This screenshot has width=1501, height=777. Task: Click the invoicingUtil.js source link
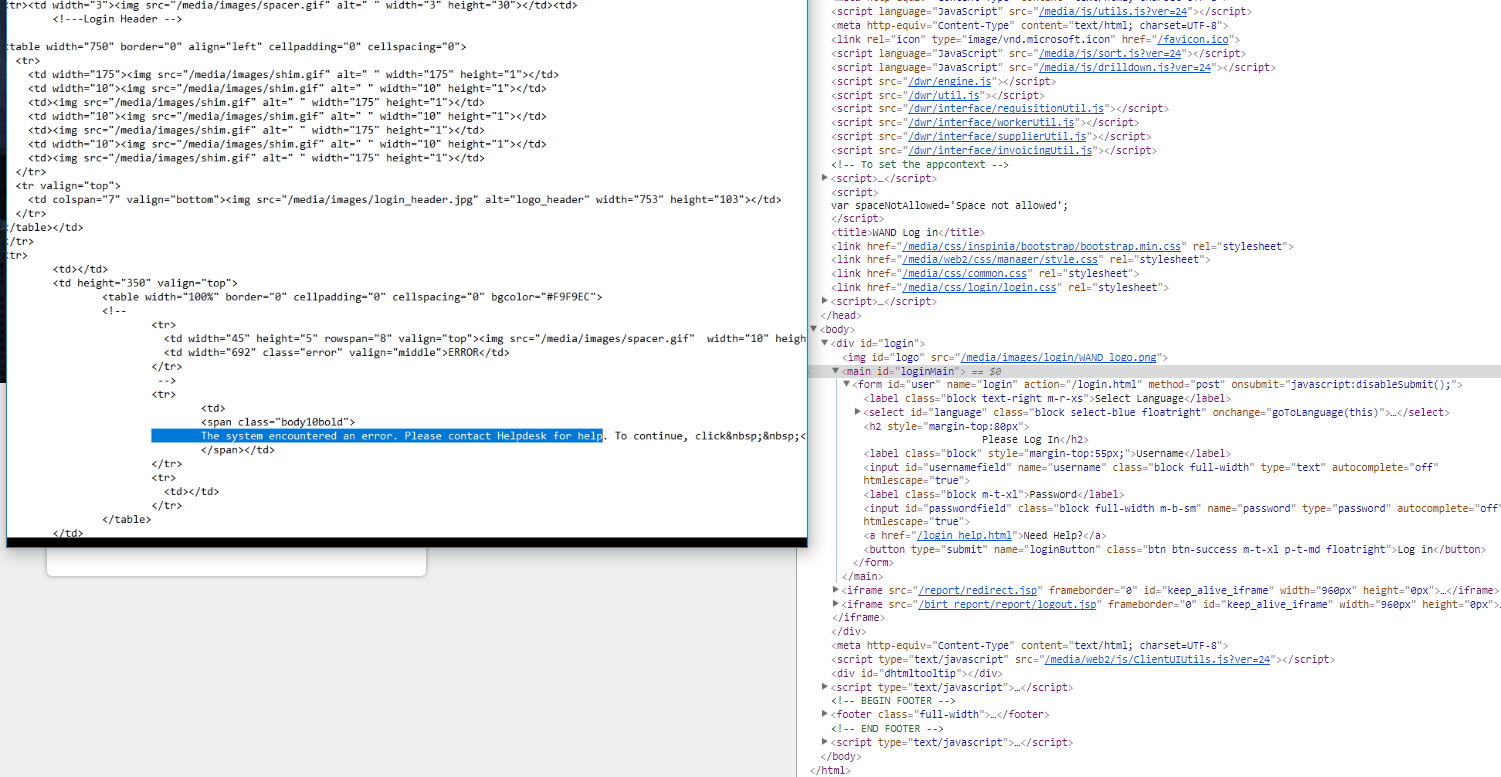tap(1001, 150)
